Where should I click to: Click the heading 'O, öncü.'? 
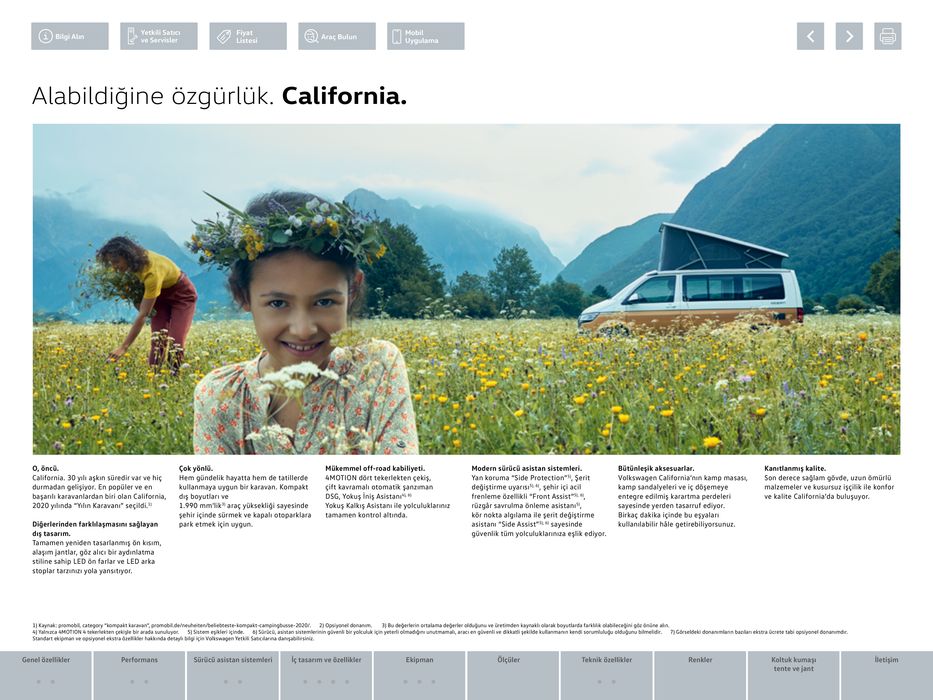point(45,468)
